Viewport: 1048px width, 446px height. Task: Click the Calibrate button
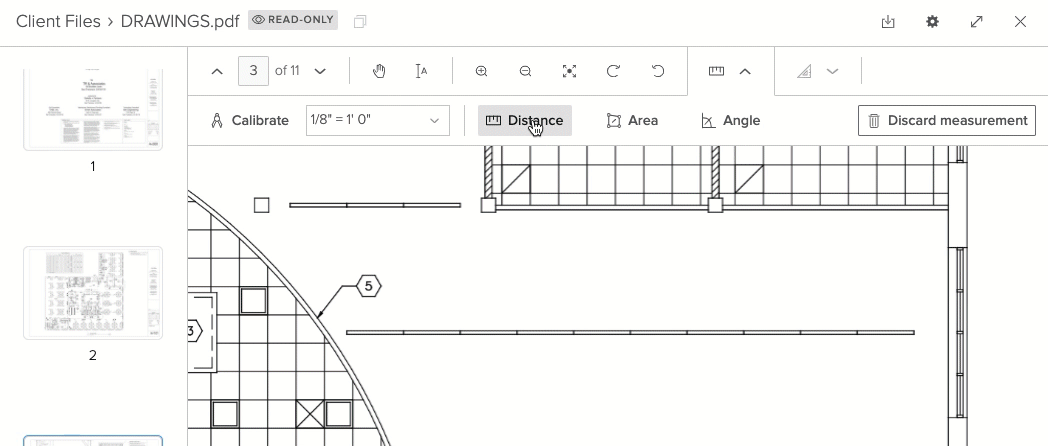tap(249, 120)
